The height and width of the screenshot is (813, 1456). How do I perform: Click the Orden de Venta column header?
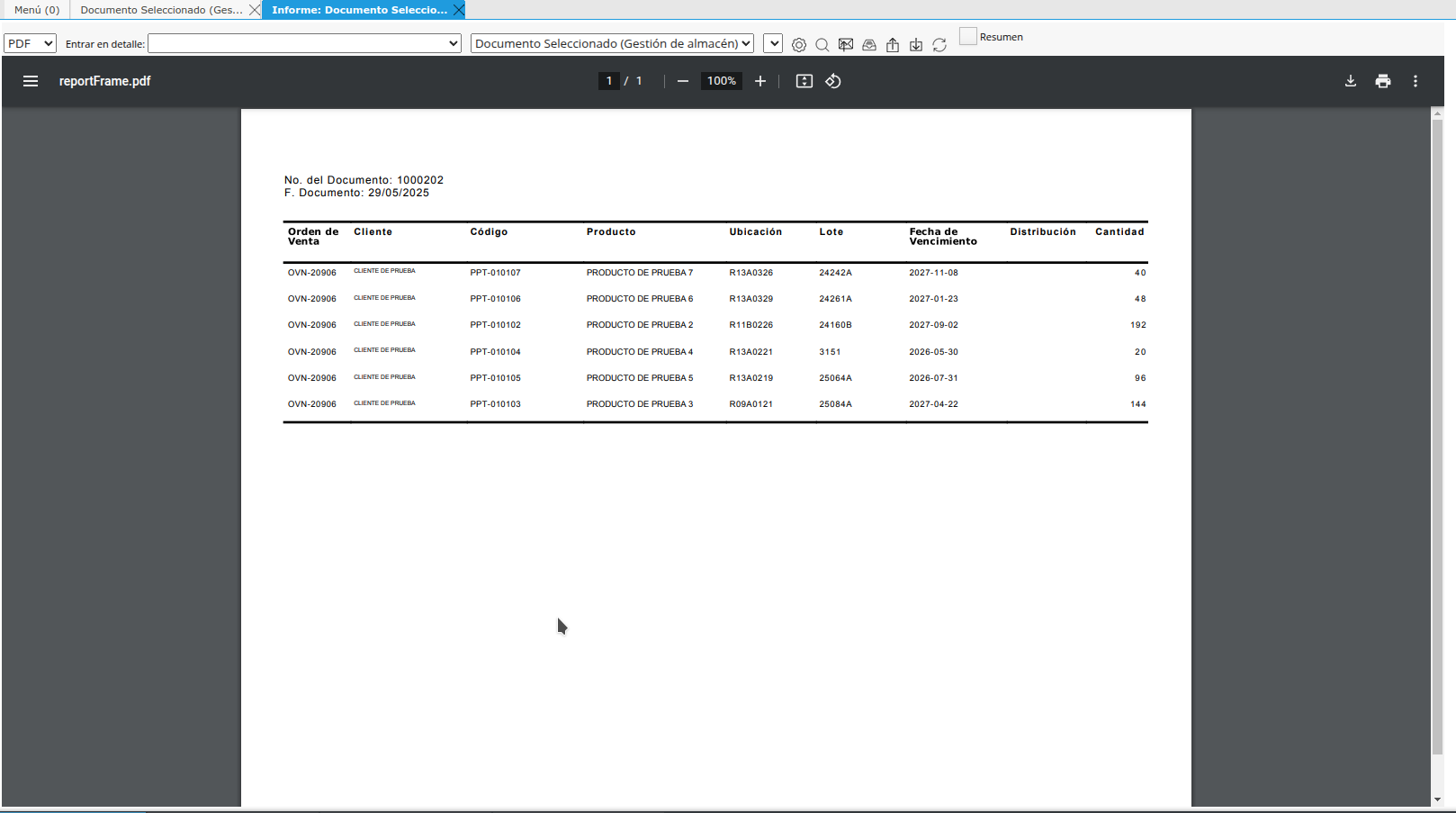313,237
